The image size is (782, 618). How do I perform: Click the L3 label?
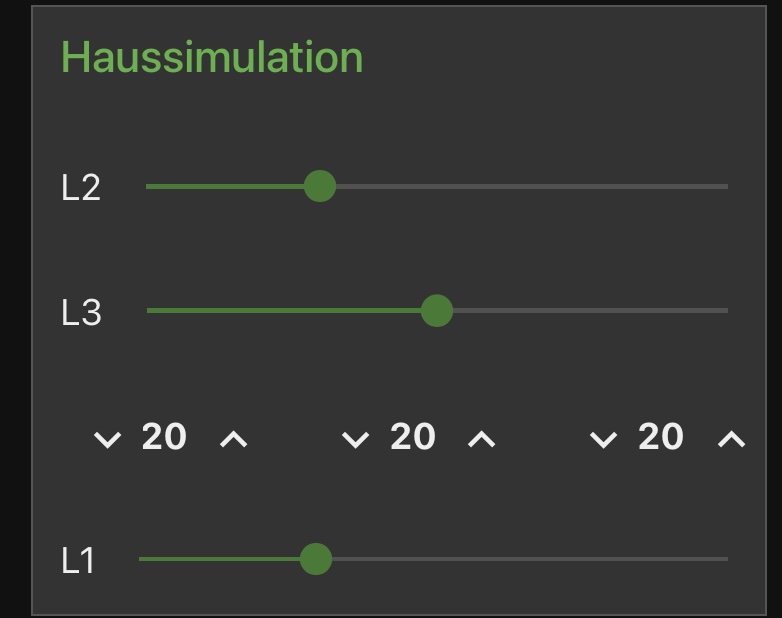[81, 313]
